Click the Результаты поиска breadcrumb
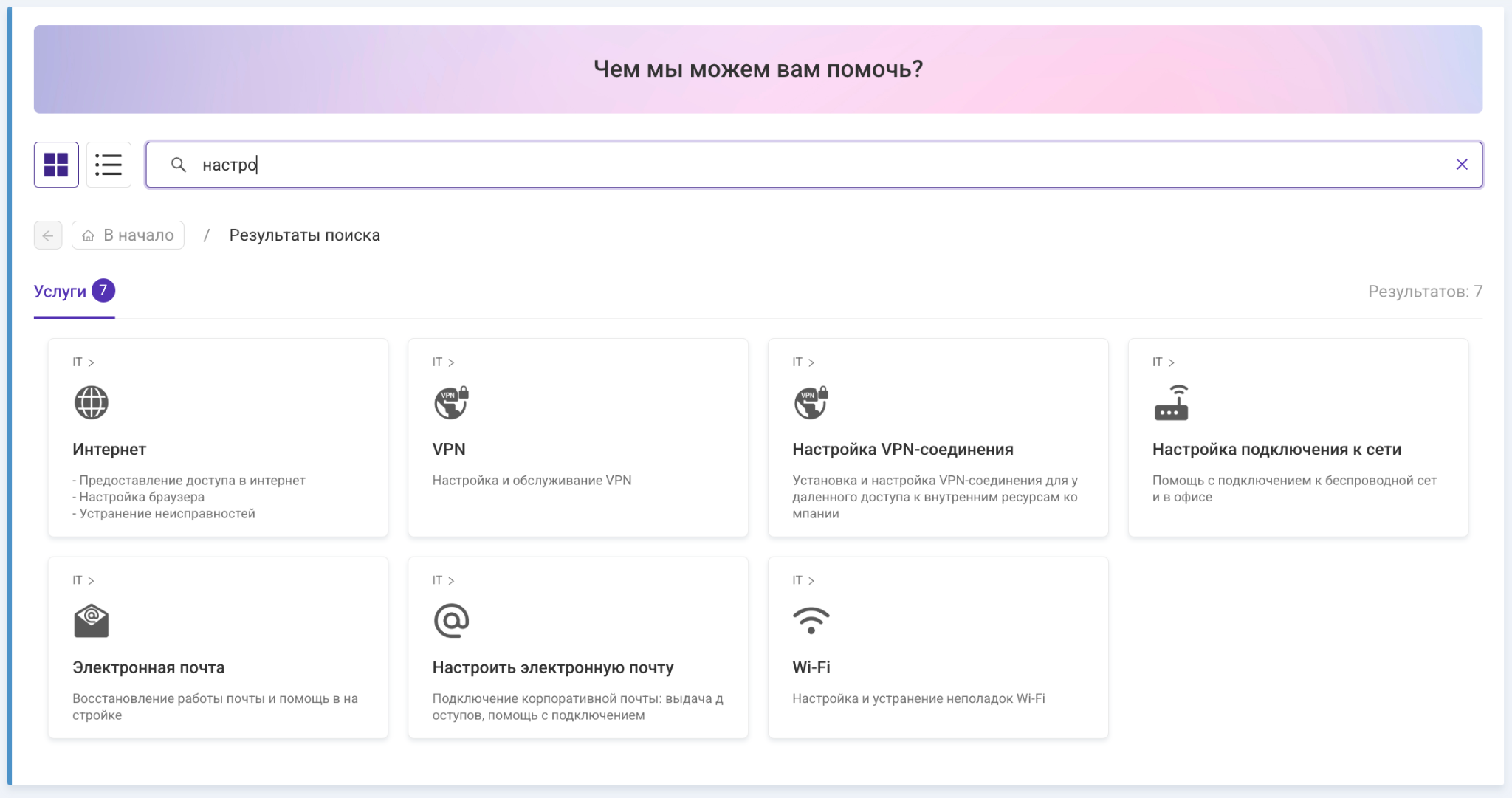The image size is (1512, 798). 304,235
